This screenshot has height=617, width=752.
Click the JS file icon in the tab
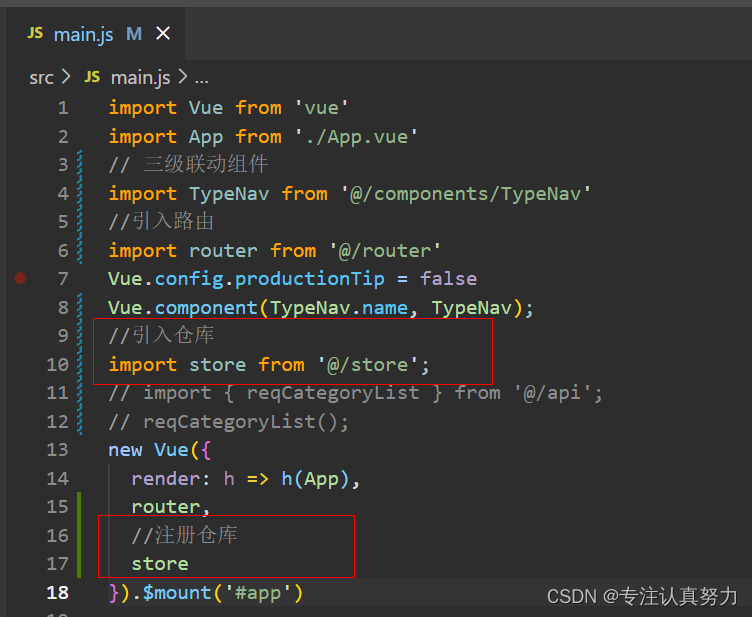tap(35, 33)
